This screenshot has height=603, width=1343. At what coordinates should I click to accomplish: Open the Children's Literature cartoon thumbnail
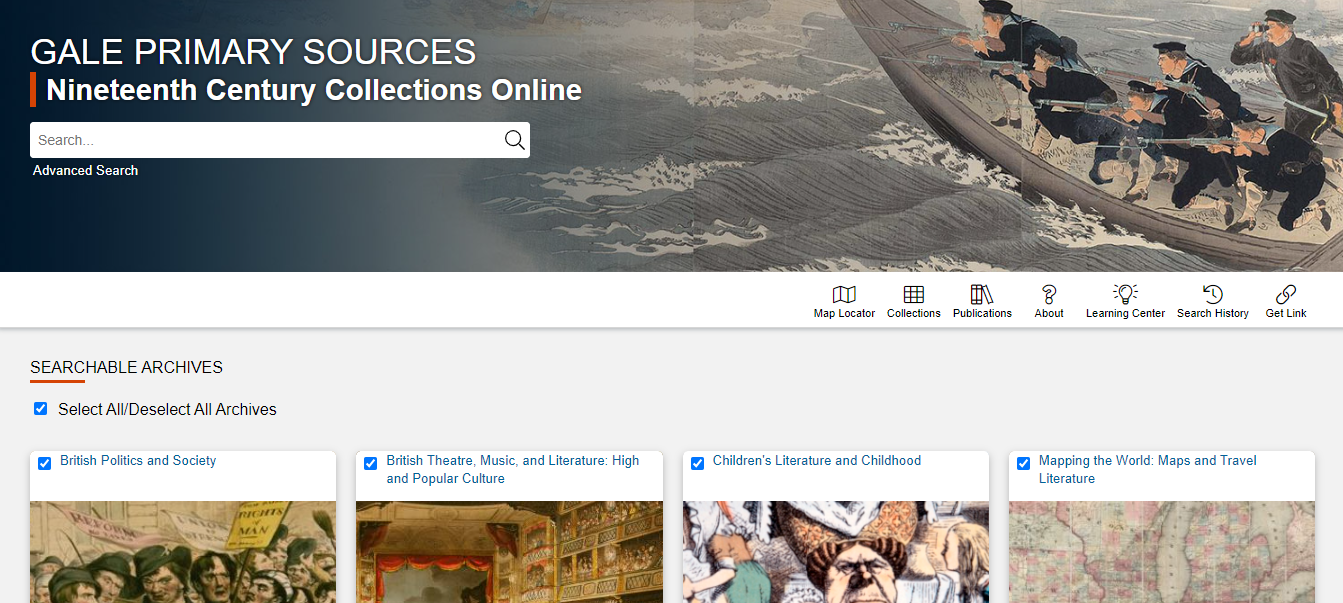pyautogui.click(x=836, y=552)
